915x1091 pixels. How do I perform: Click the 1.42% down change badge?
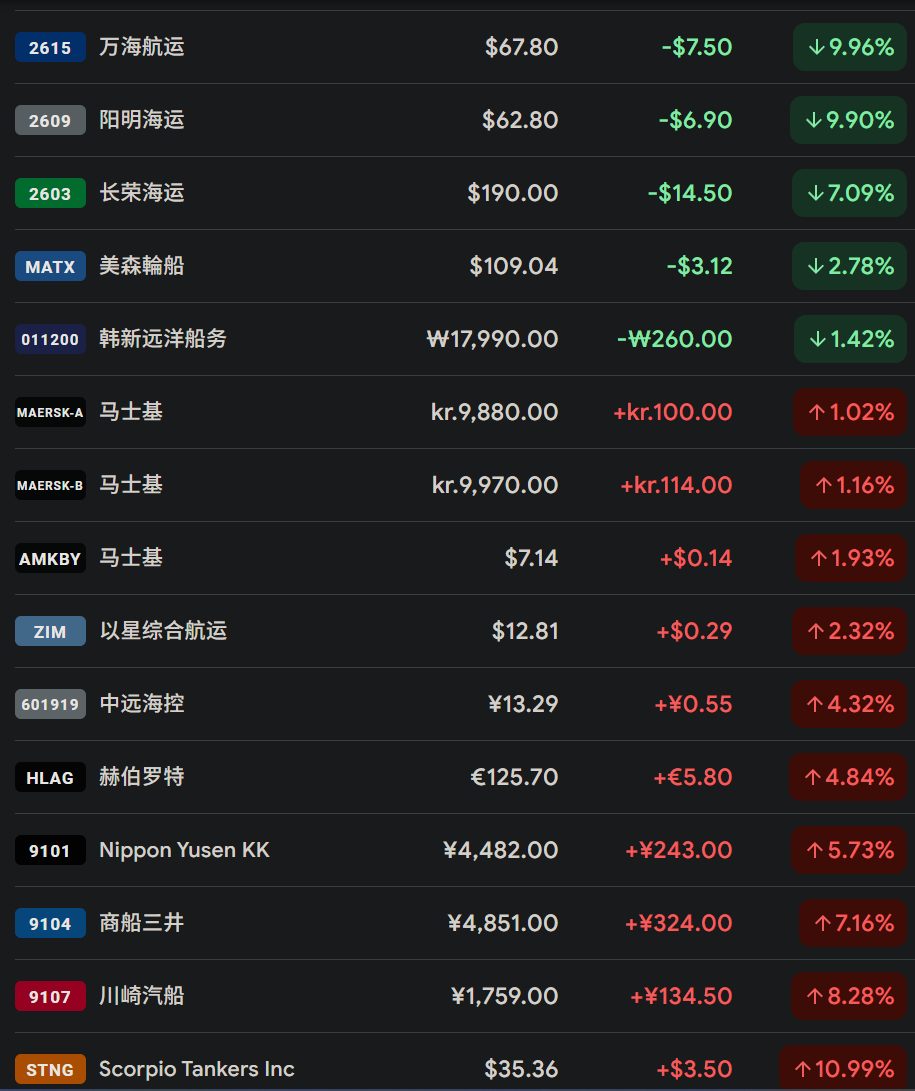tap(850, 340)
